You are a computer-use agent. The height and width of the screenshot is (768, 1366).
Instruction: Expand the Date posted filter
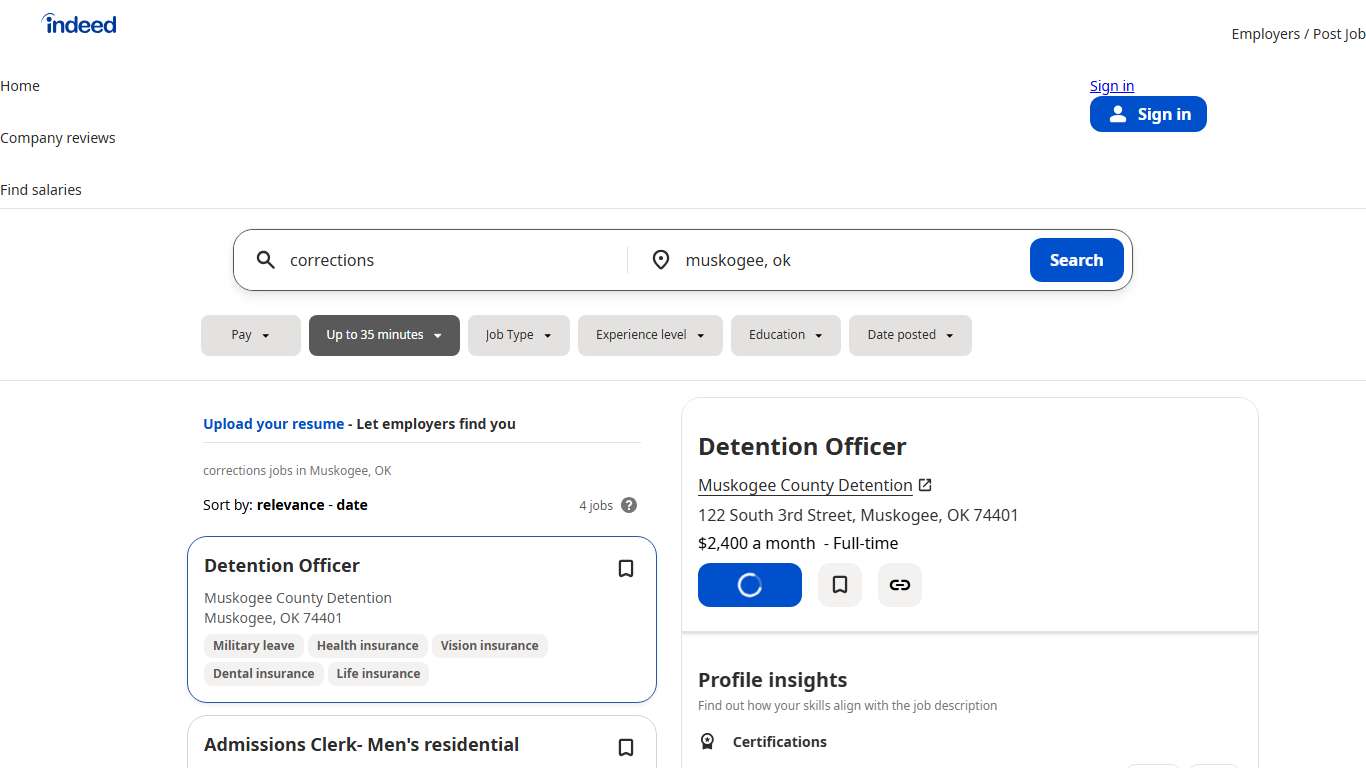pyautogui.click(x=910, y=335)
